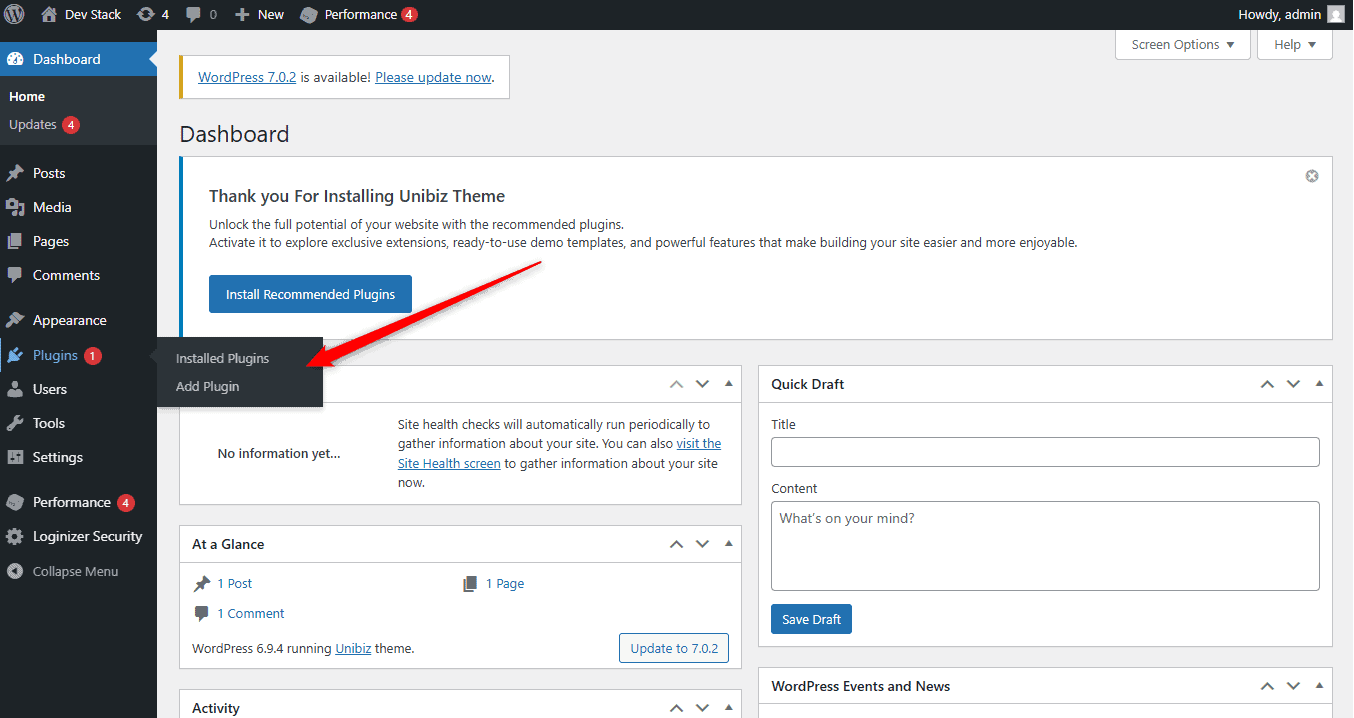Open the Posts menu label
This screenshot has width=1354, height=718.
49,173
